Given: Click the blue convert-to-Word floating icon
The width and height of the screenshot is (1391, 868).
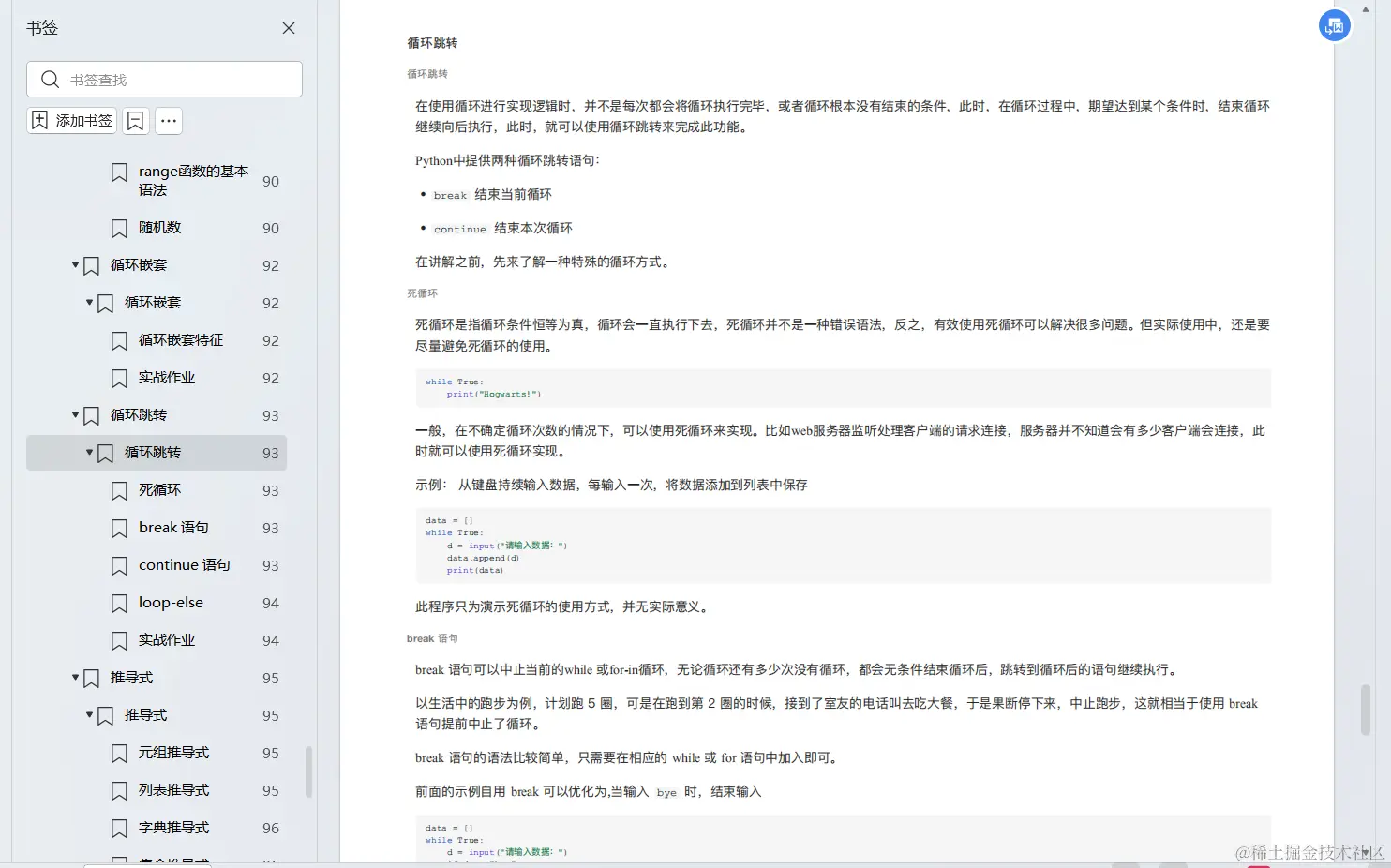Looking at the screenshot, I should pos(1334,25).
